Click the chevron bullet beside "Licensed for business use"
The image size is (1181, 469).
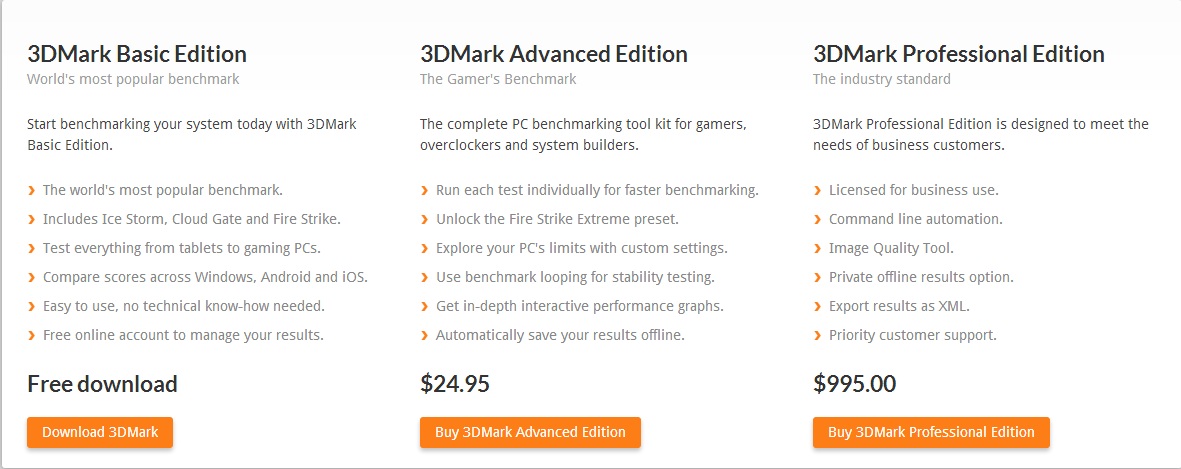(818, 190)
